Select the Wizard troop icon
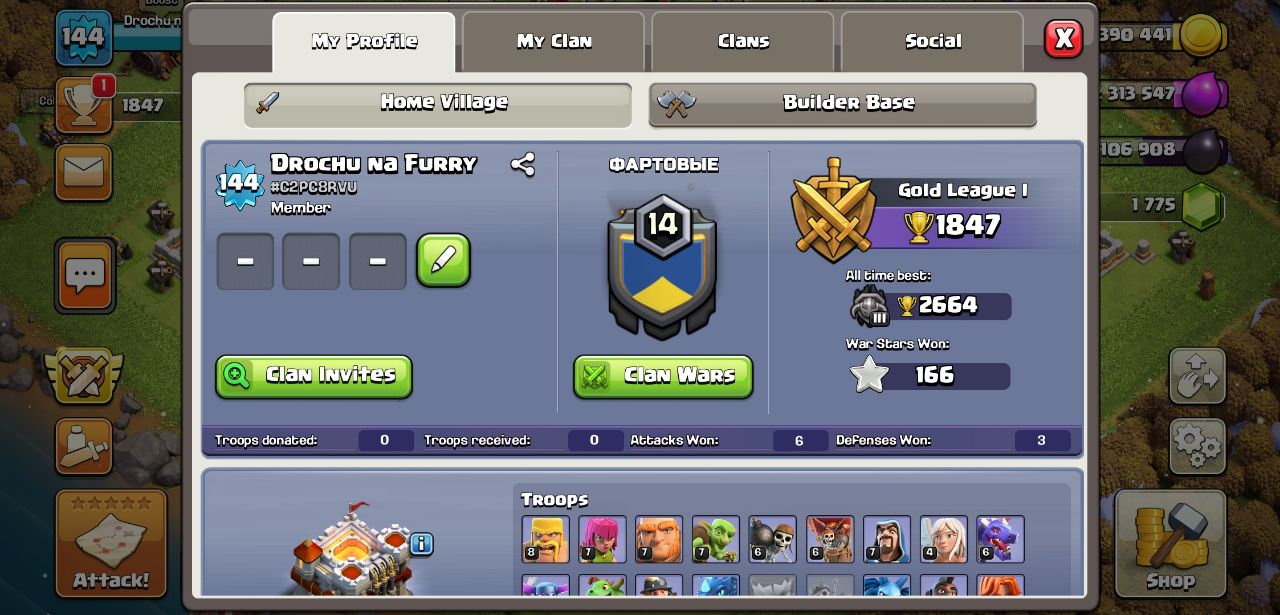Image resolution: width=1280 pixels, height=615 pixels. (x=887, y=539)
